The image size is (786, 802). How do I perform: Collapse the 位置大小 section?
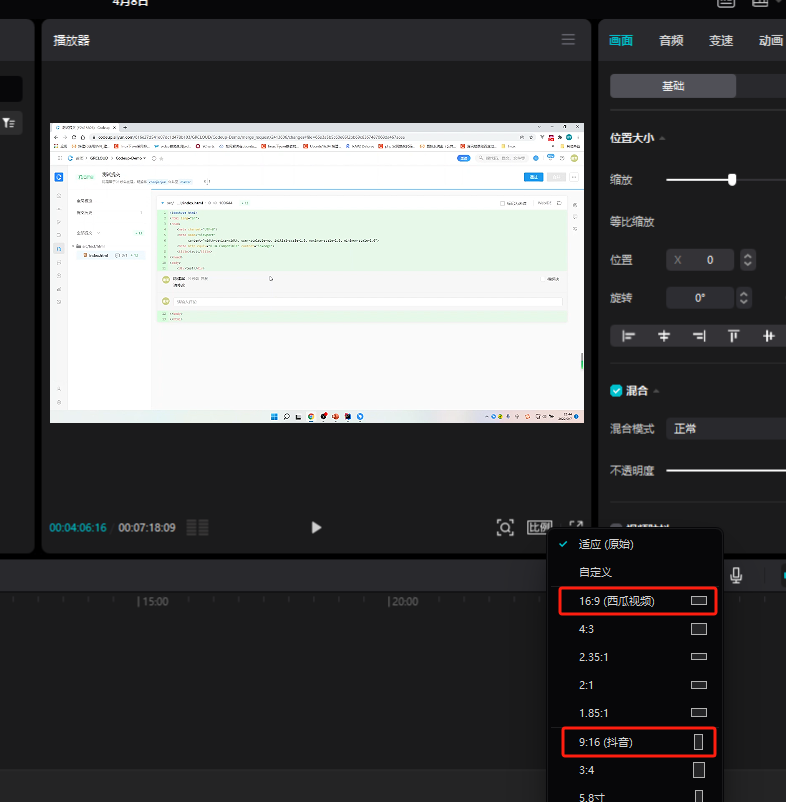662,138
